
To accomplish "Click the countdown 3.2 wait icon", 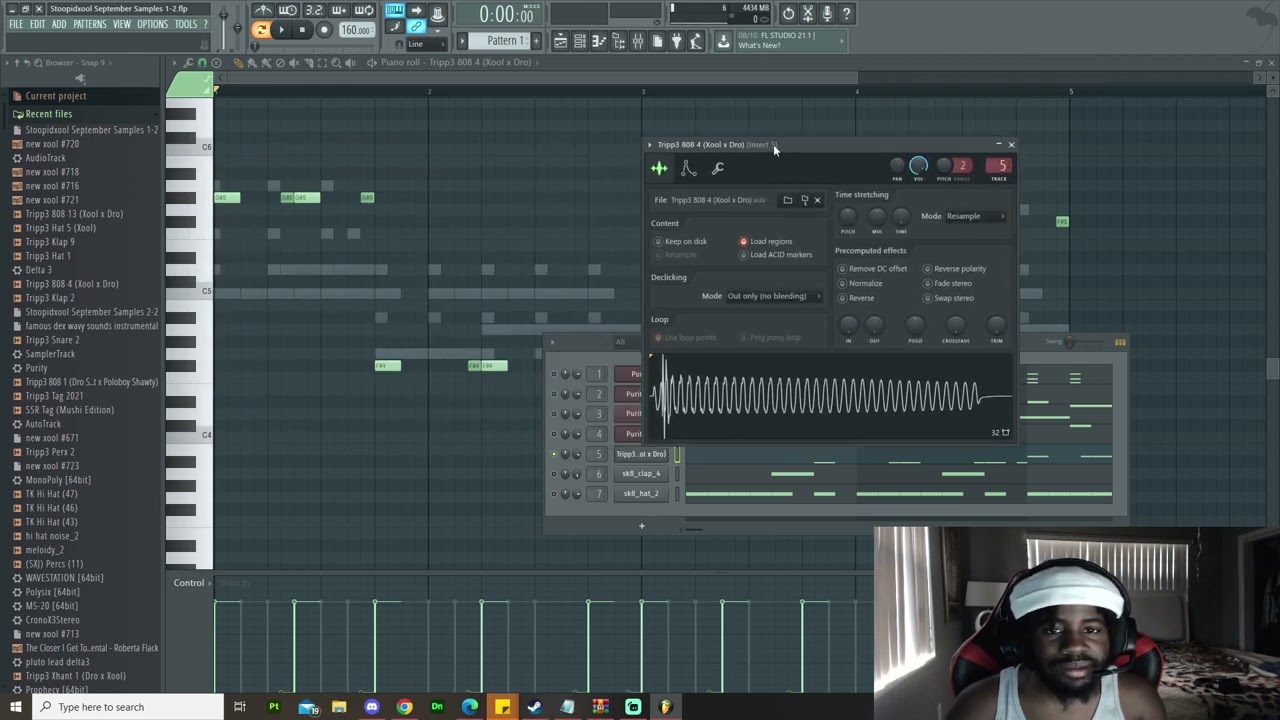I will click(x=314, y=11).
